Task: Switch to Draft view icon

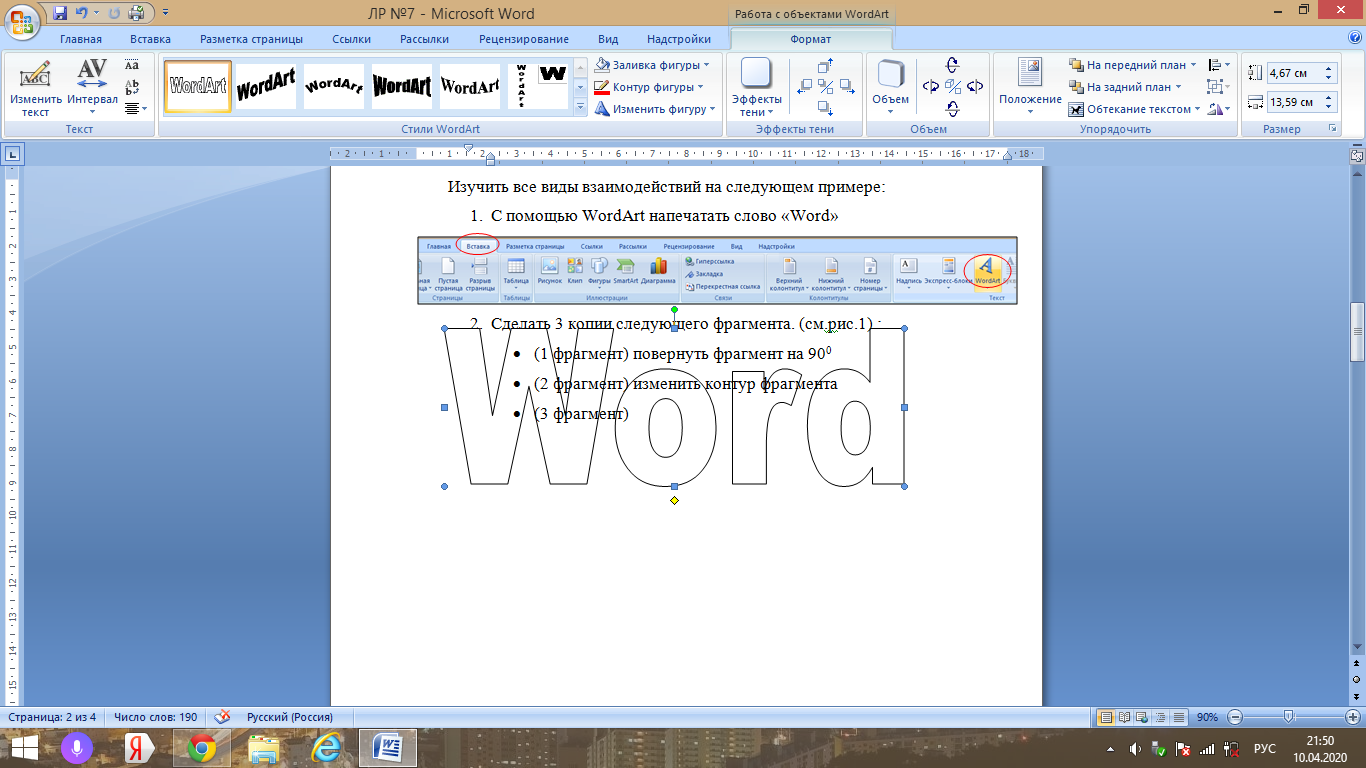Action: pos(1177,717)
